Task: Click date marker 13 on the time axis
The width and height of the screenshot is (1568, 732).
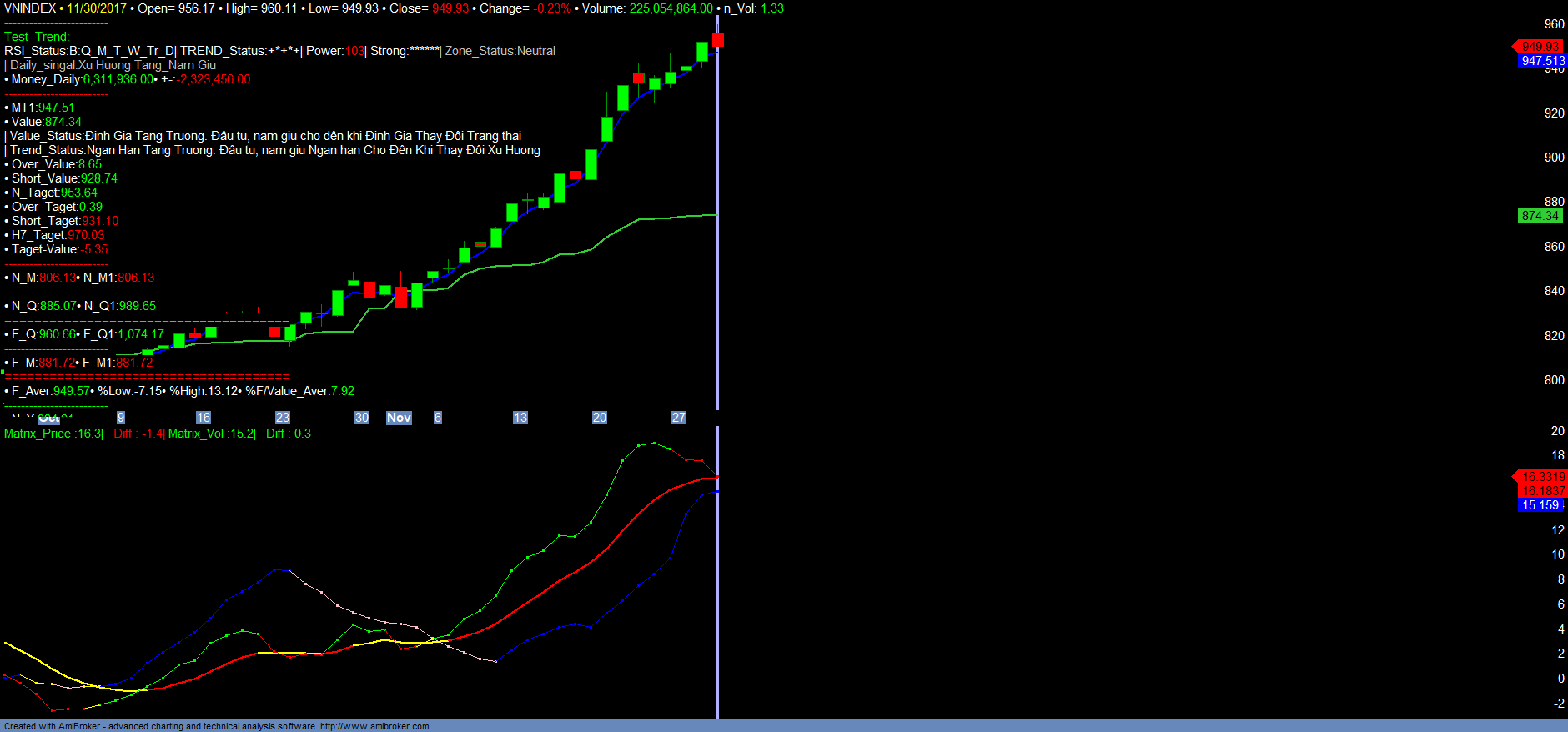Action: (x=520, y=418)
